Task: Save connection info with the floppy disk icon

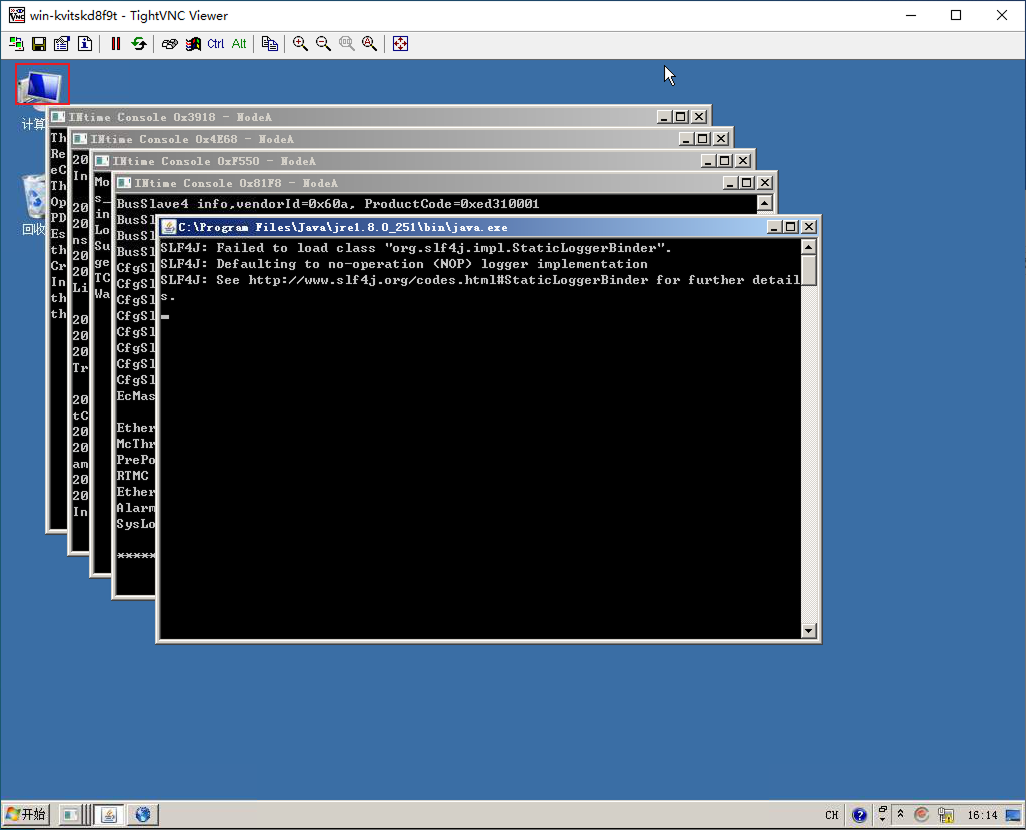Action: point(39,44)
